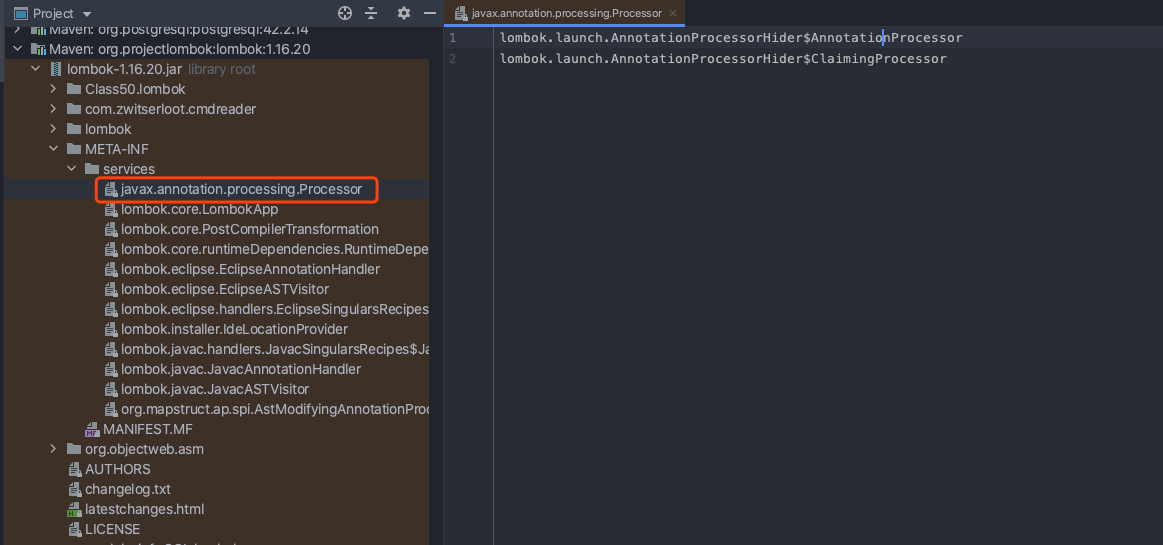
Task: Click the services folder icon
Action: click(92, 170)
